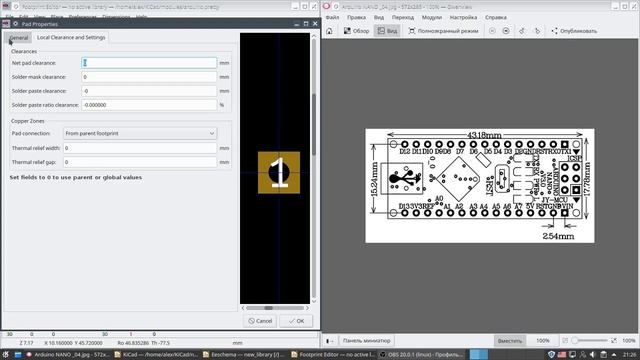This screenshot has height=360, width=640.
Task: Open the Настройка menu in Gwenview
Action: (x=463, y=17)
